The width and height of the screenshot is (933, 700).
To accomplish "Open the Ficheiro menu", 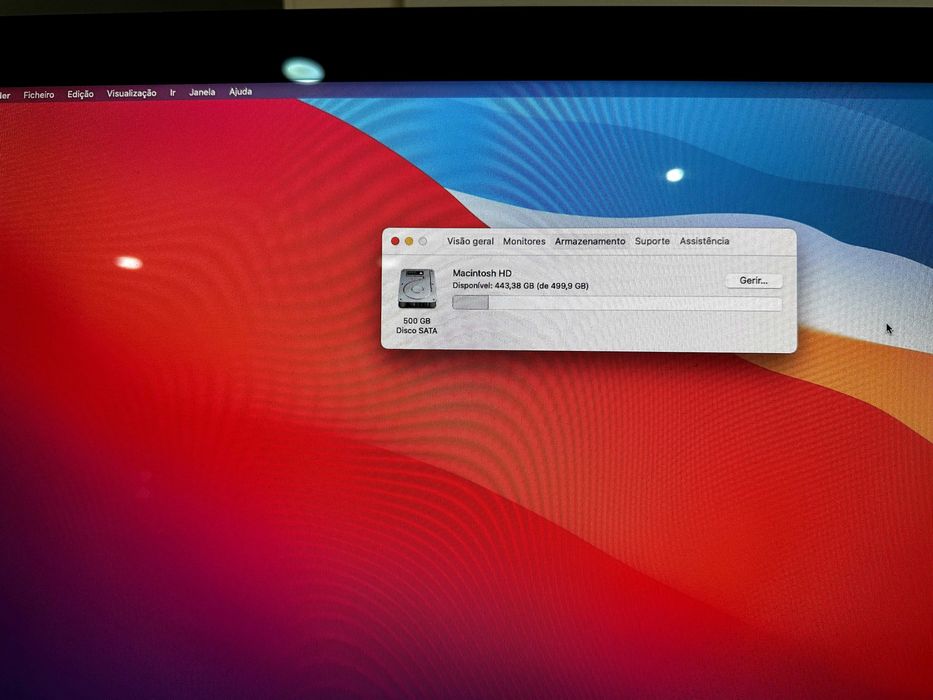I will coord(39,95).
